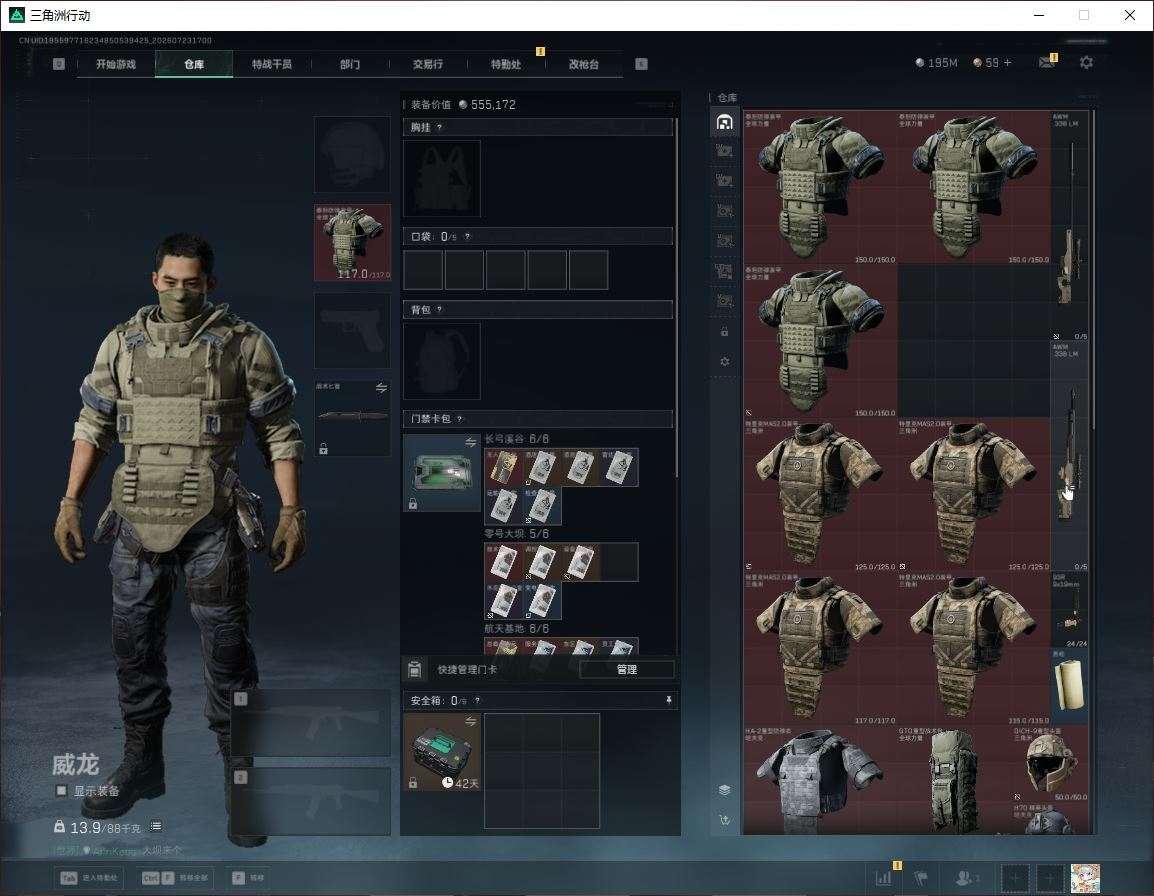Click the Q key icon left of tabs
Screen dimensions: 1154x896
(x=59, y=64)
